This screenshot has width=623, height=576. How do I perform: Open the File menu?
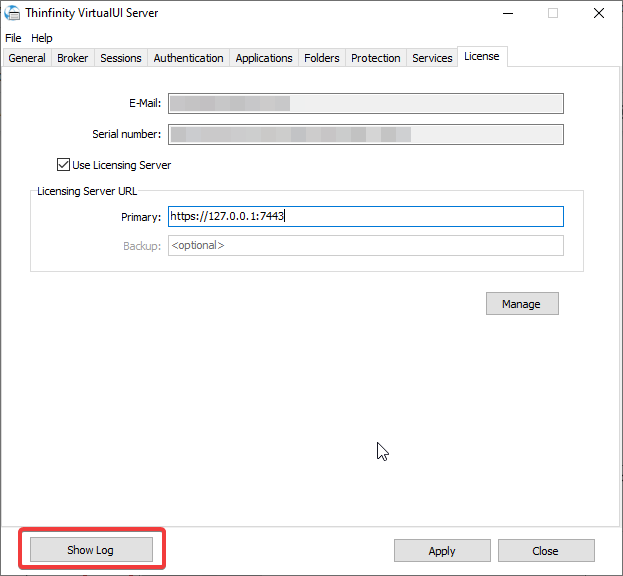pos(13,38)
